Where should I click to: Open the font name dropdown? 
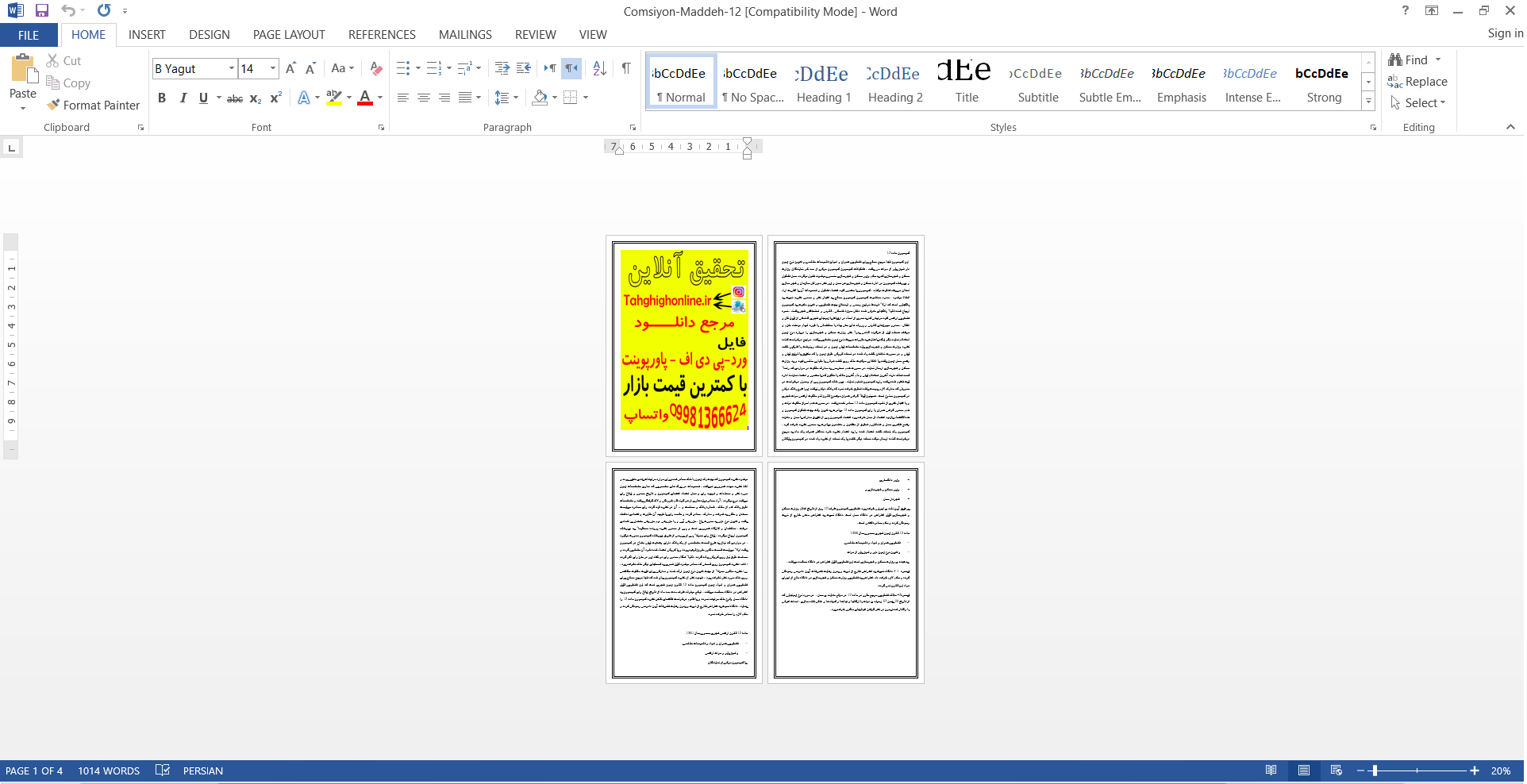coord(232,68)
